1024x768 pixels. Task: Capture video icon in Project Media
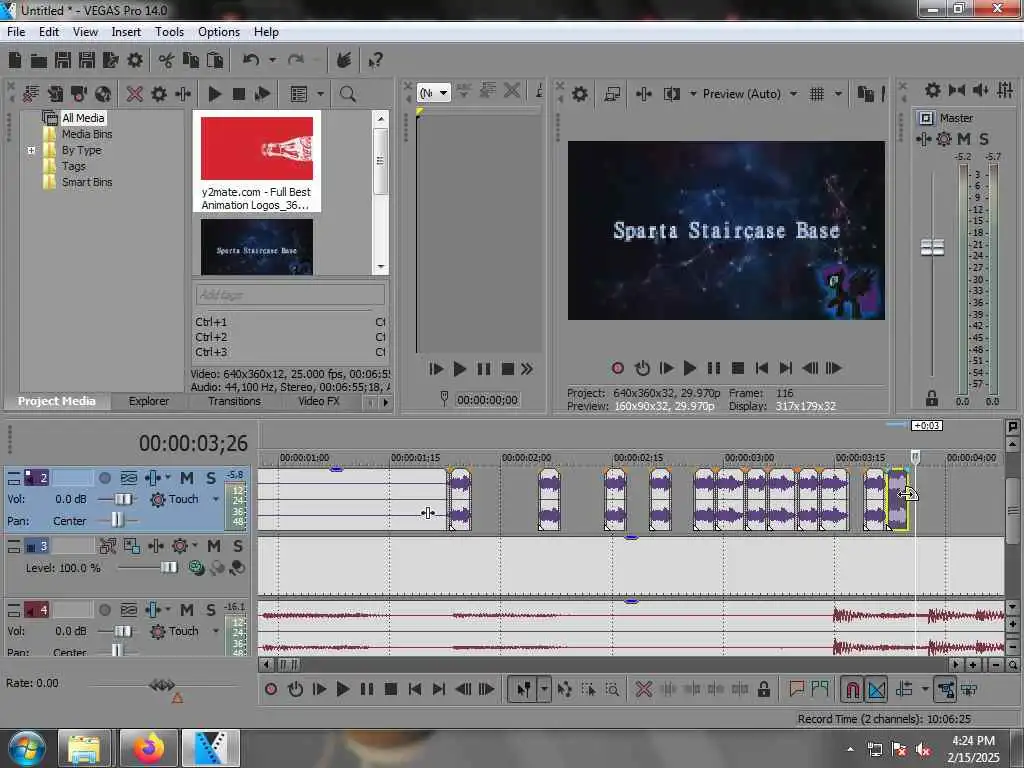click(78, 94)
